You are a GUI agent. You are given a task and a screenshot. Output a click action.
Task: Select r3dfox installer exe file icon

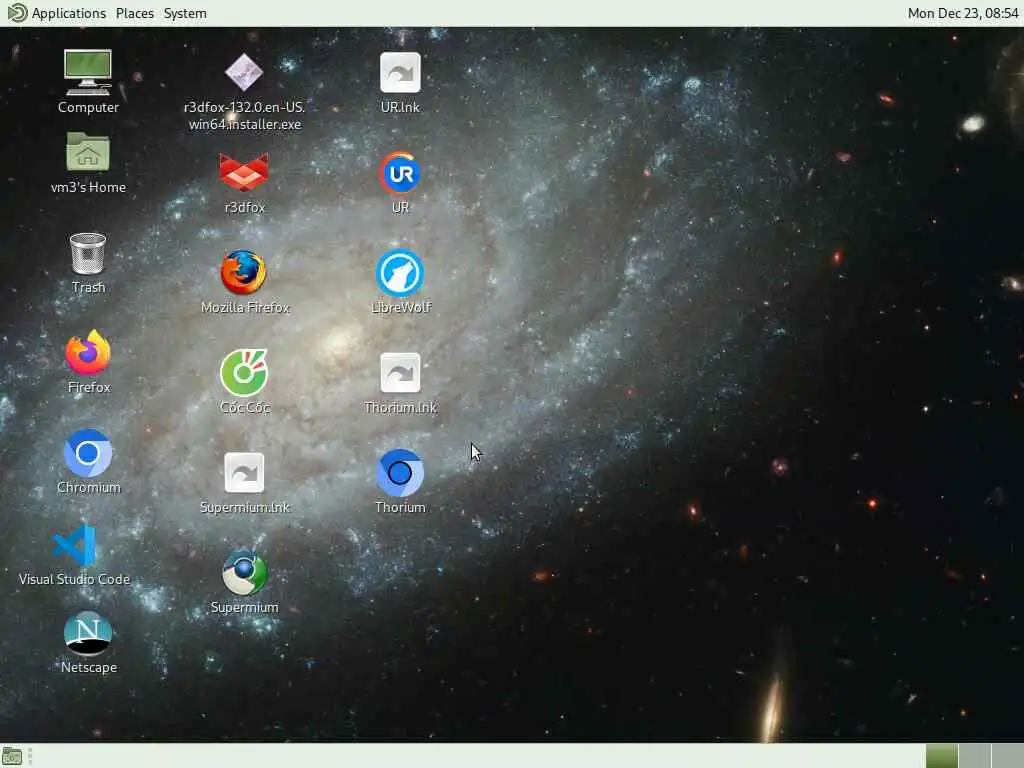(x=244, y=72)
